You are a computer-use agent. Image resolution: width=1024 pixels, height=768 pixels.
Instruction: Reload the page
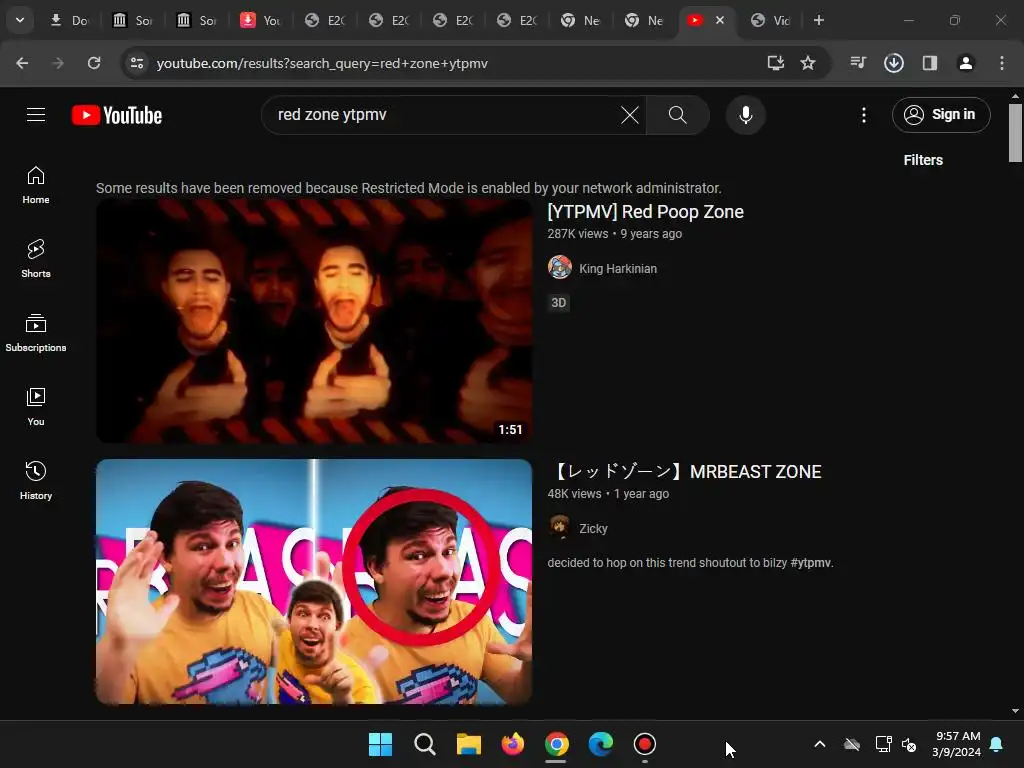(x=94, y=63)
